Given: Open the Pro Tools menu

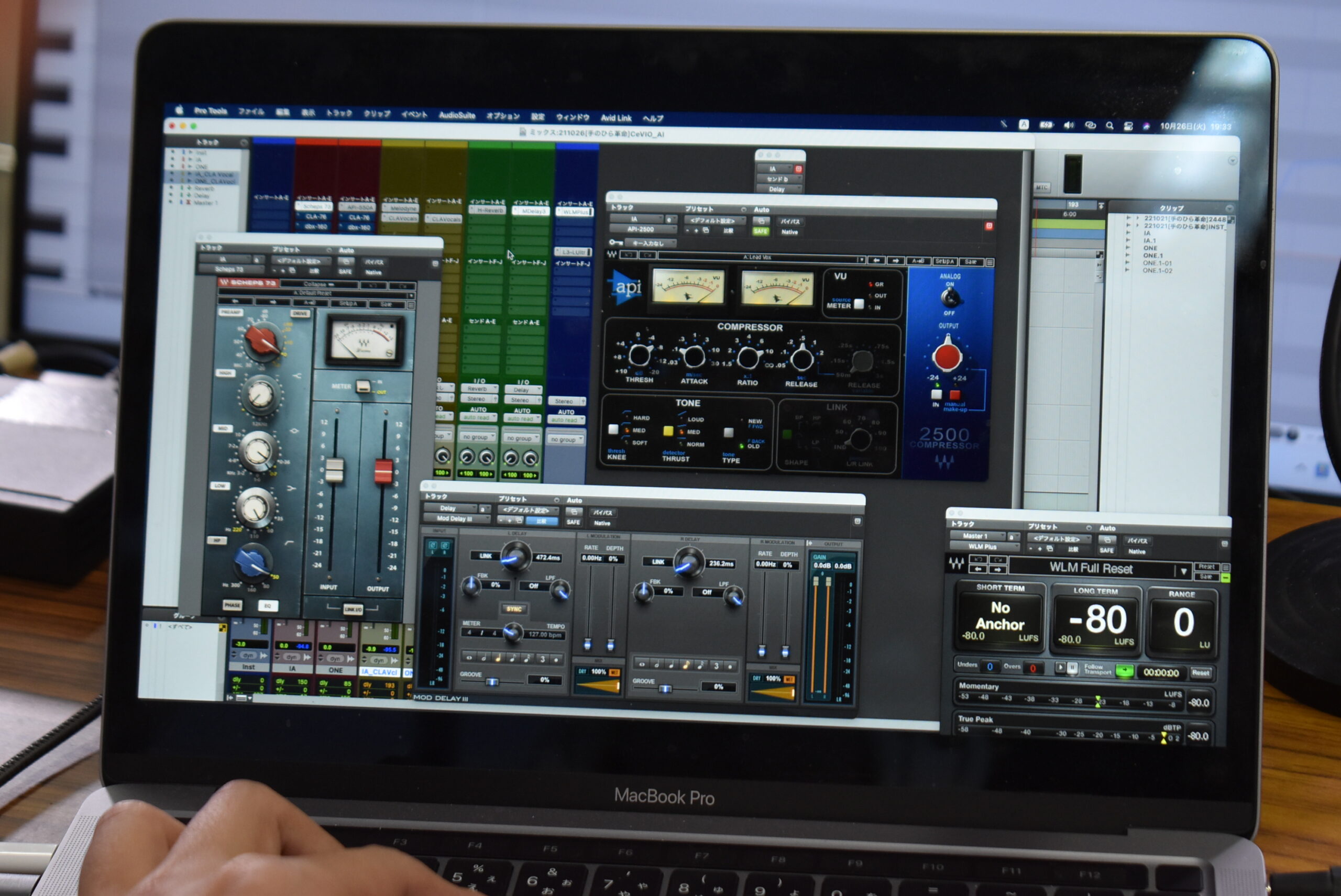Looking at the screenshot, I should click(x=211, y=111).
